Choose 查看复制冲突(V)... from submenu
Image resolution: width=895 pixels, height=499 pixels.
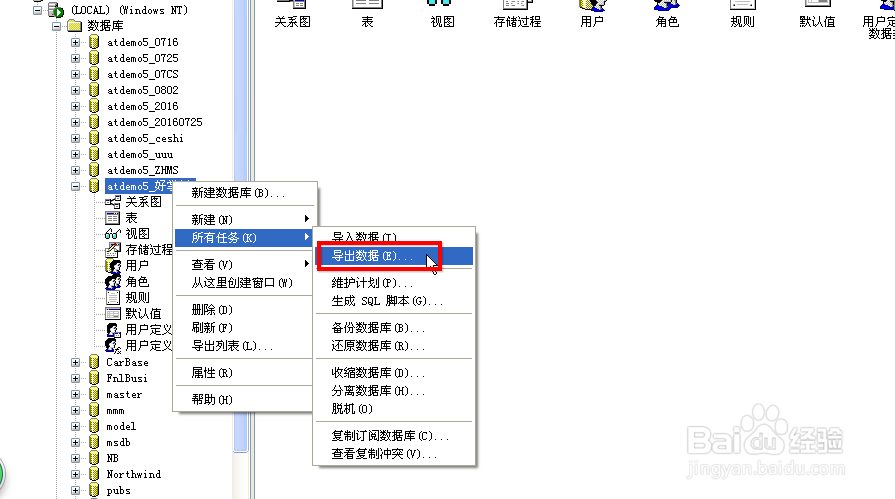point(394,454)
